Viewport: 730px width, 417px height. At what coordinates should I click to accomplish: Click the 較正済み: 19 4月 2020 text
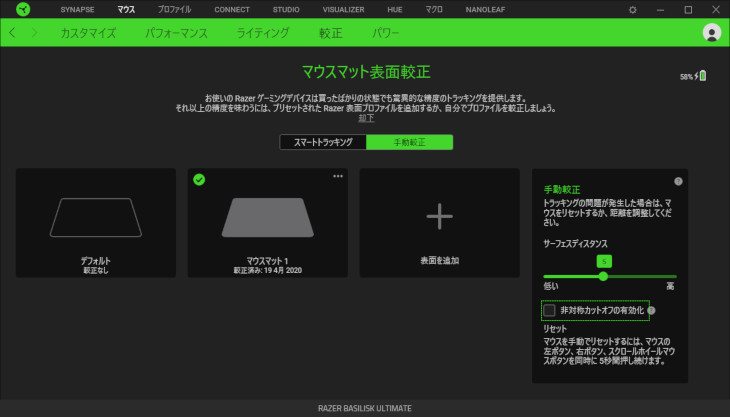[x=268, y=270]
